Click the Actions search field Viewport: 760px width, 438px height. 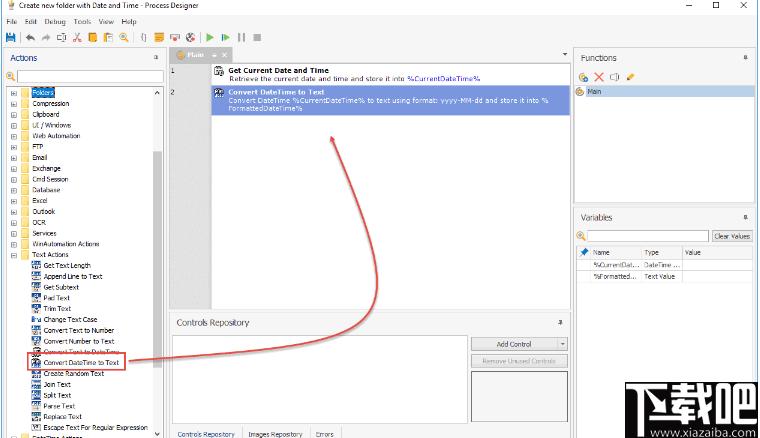tap(91, 76)
